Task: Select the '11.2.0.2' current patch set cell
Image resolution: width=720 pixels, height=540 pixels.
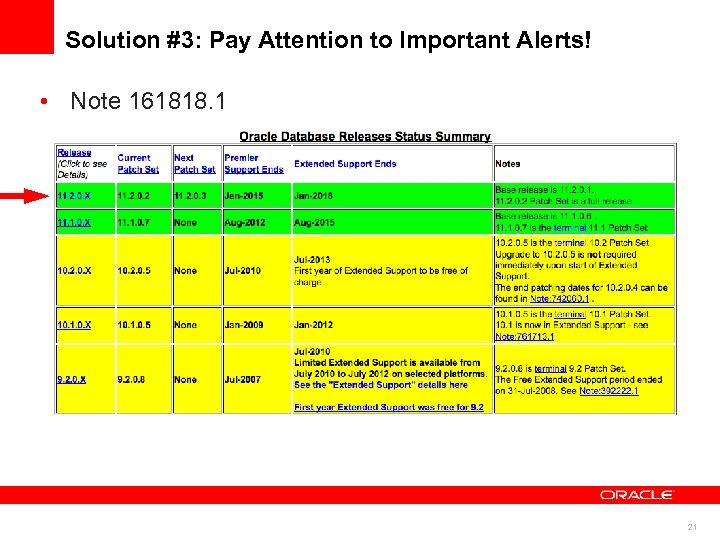Action: pyautogui.click(x=144, y=196)
